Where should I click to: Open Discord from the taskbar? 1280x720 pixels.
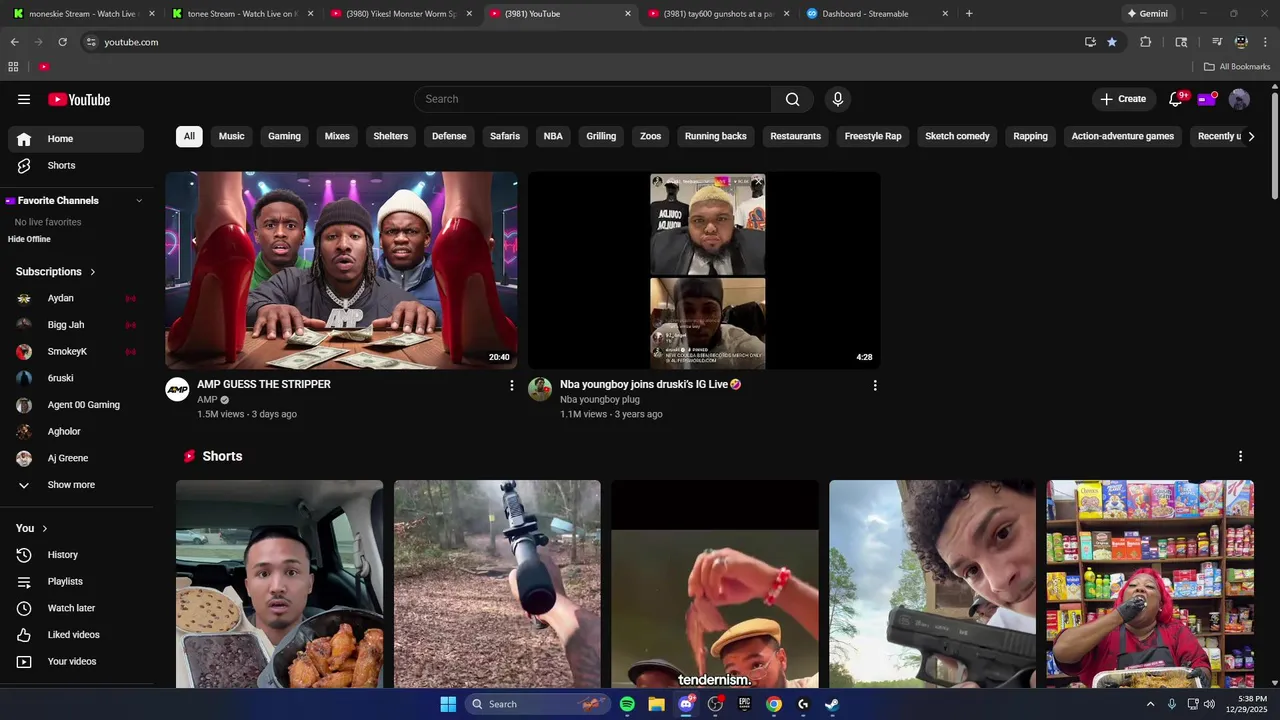point(686,704)
